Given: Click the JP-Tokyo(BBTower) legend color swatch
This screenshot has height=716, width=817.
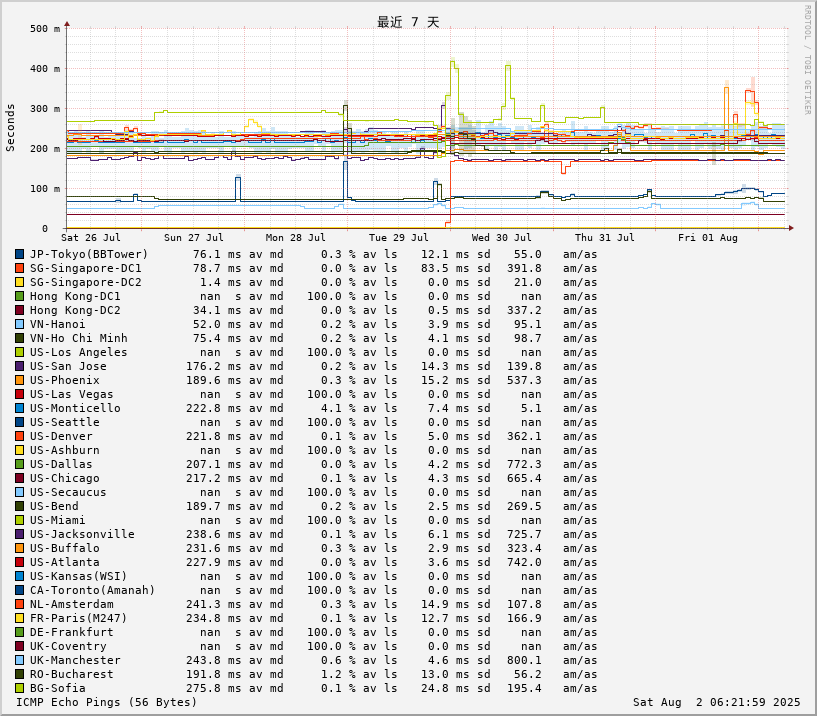Looking at the screenshot, I should pos(19,254).
